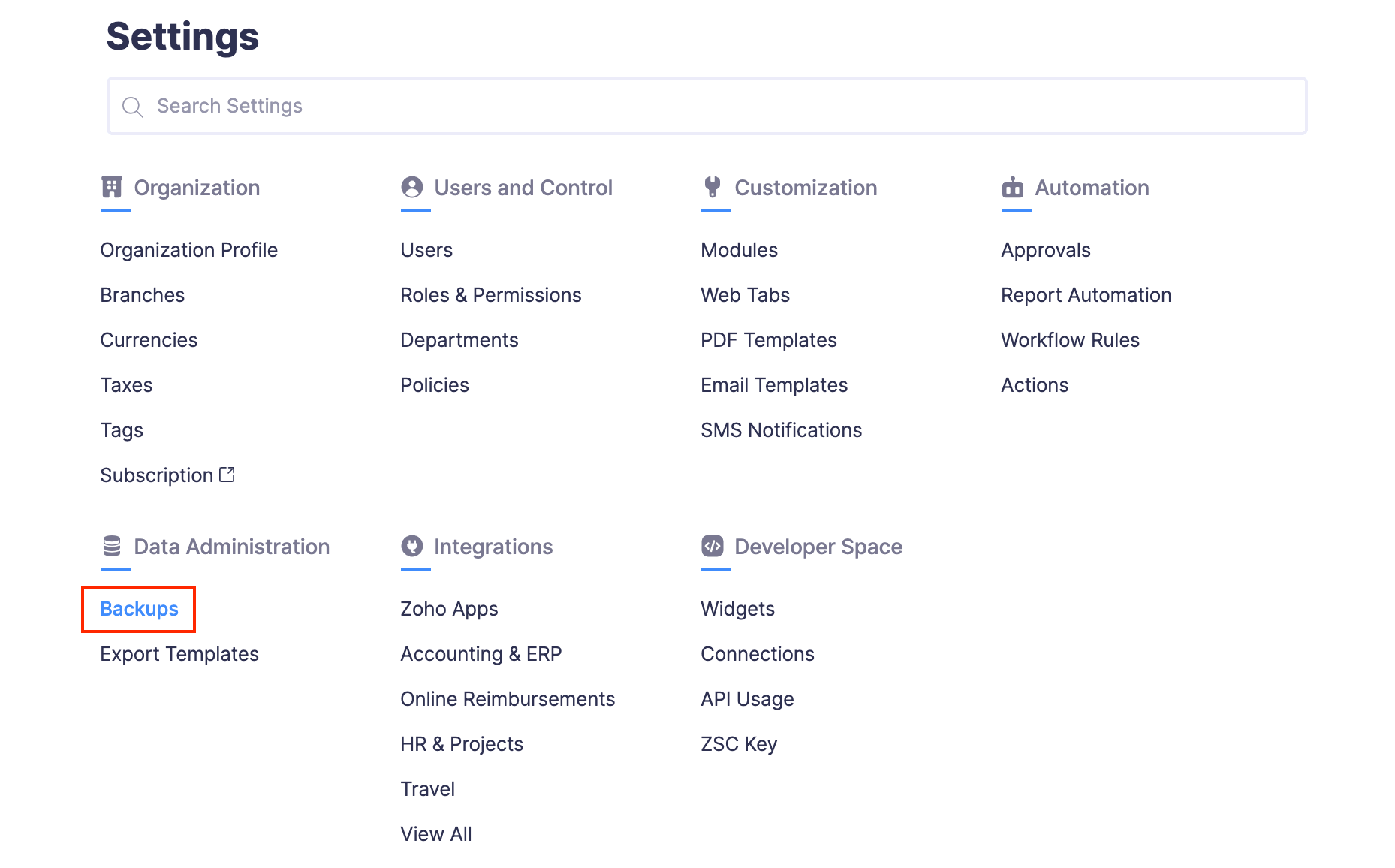Click the Users and Control person icon
This screenshot has height=868, width=1395.
(413, 187)
